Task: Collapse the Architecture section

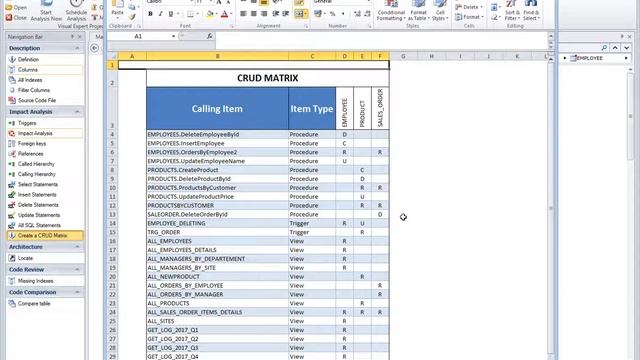Action: [x=77, y=247]
